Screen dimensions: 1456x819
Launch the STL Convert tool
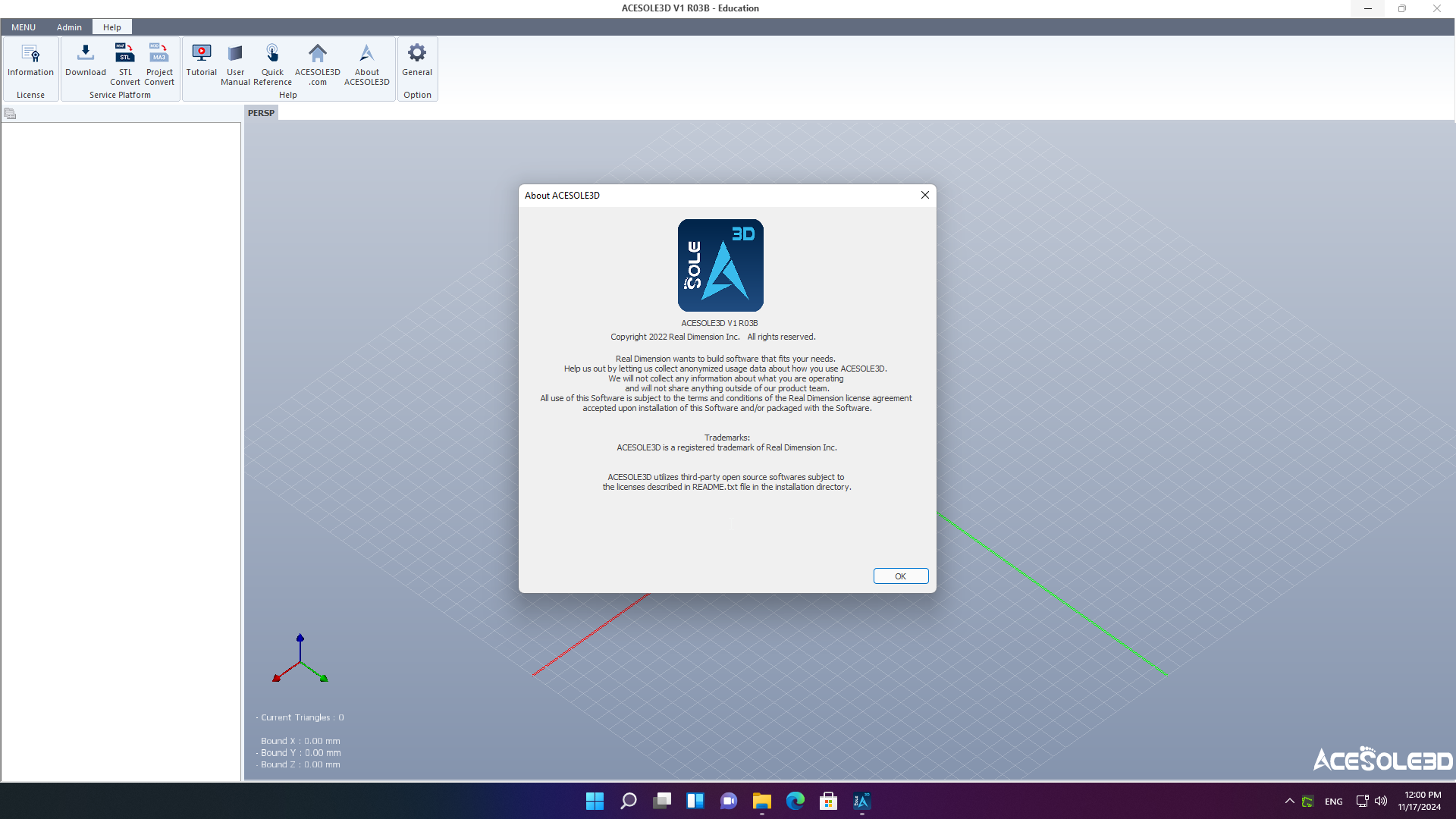point(125,64)
